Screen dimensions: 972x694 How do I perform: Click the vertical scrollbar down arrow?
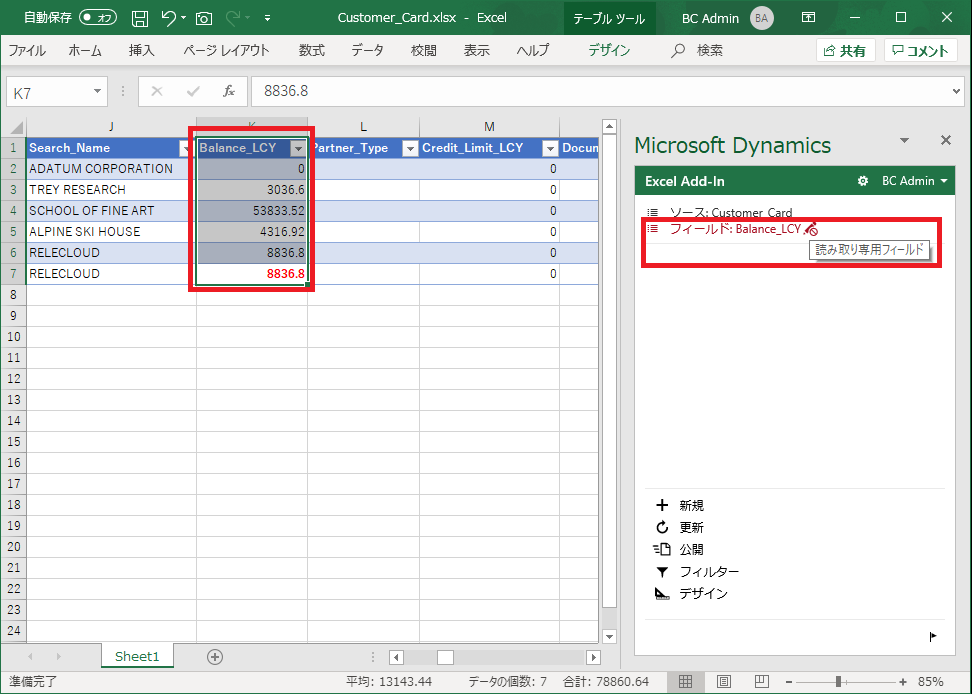pos(609,636)
